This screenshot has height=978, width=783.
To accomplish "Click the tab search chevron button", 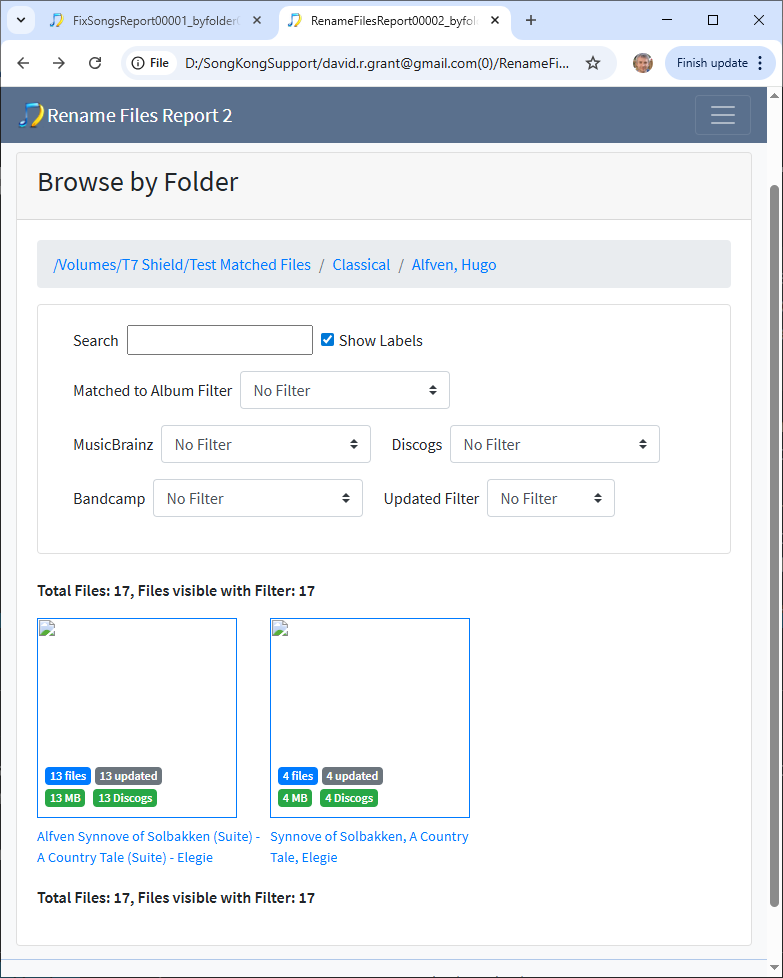I will (19, 20).
